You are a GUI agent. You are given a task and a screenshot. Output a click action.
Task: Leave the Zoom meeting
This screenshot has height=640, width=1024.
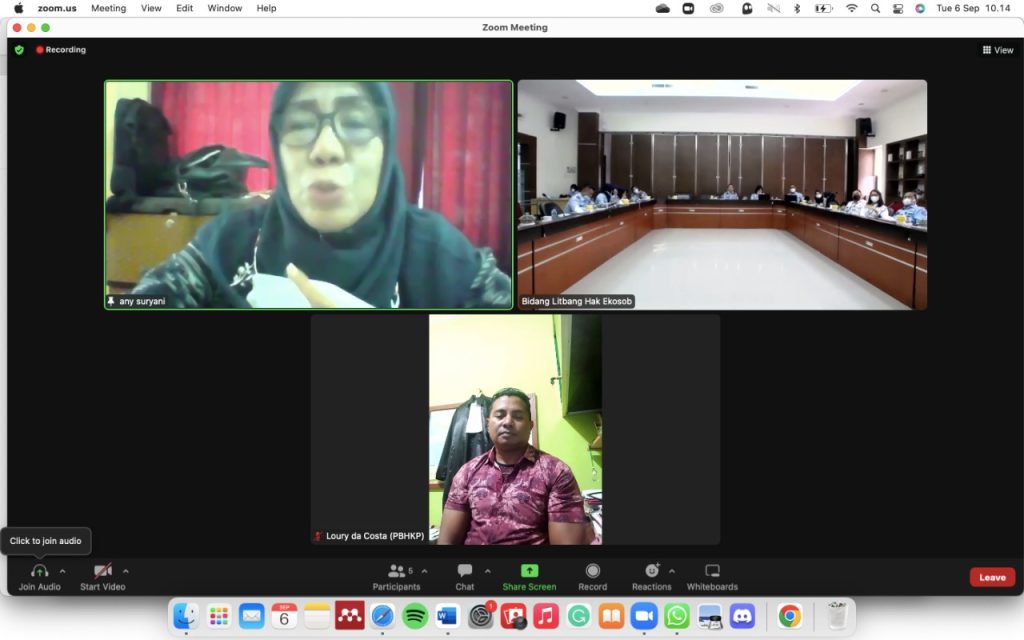[x=992, y=577]
